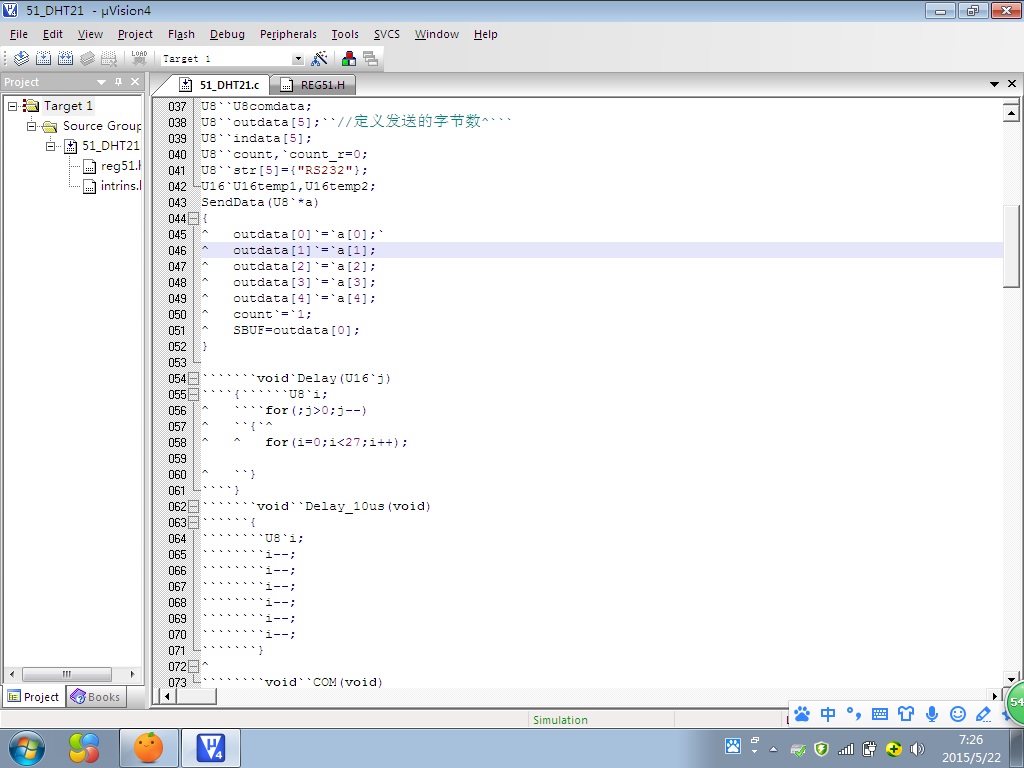The width and height of the screenshot is (1024, 768).
Task: Open the IME emoji smiley icon
Action: (x=957, y=714)
